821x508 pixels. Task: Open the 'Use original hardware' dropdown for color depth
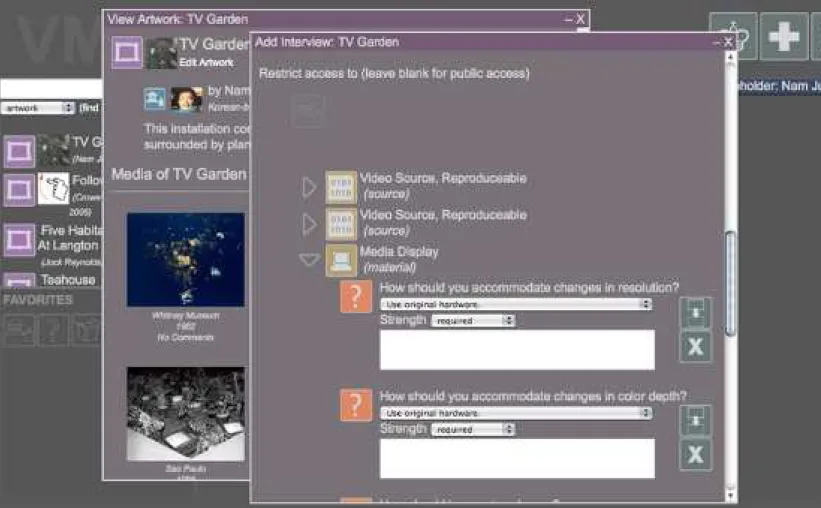point(516,413)
